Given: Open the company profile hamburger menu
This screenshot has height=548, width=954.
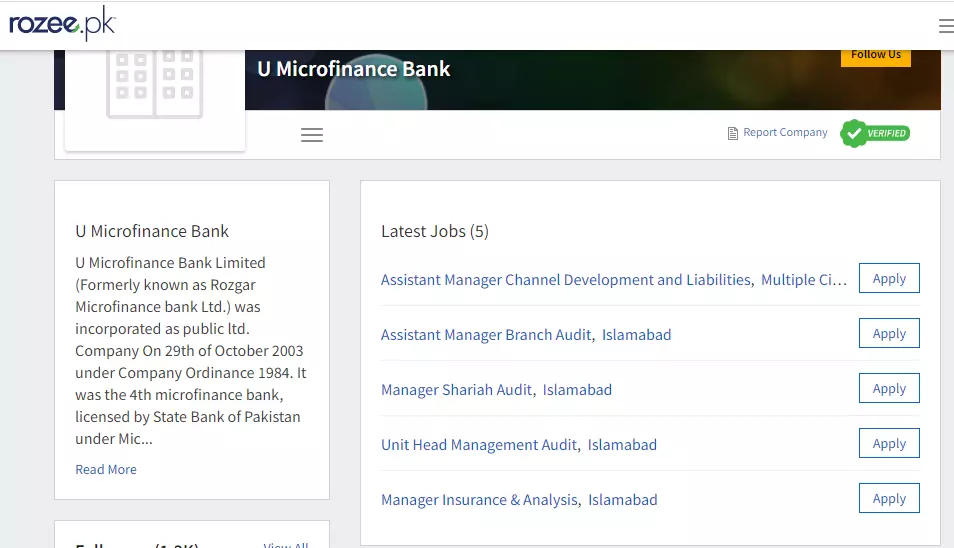Looking at the screenshot, I should click(312, 135).
